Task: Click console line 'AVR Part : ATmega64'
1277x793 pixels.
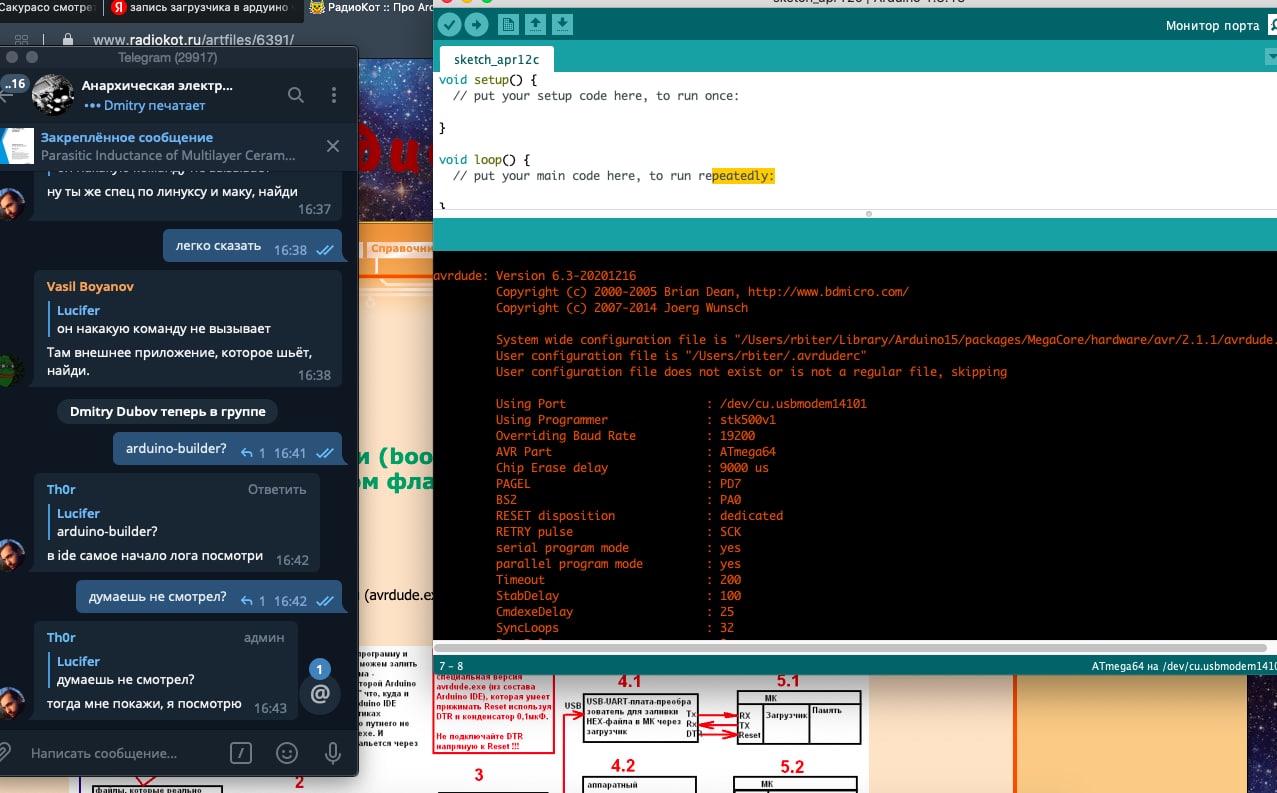Action: coord(636,452)
